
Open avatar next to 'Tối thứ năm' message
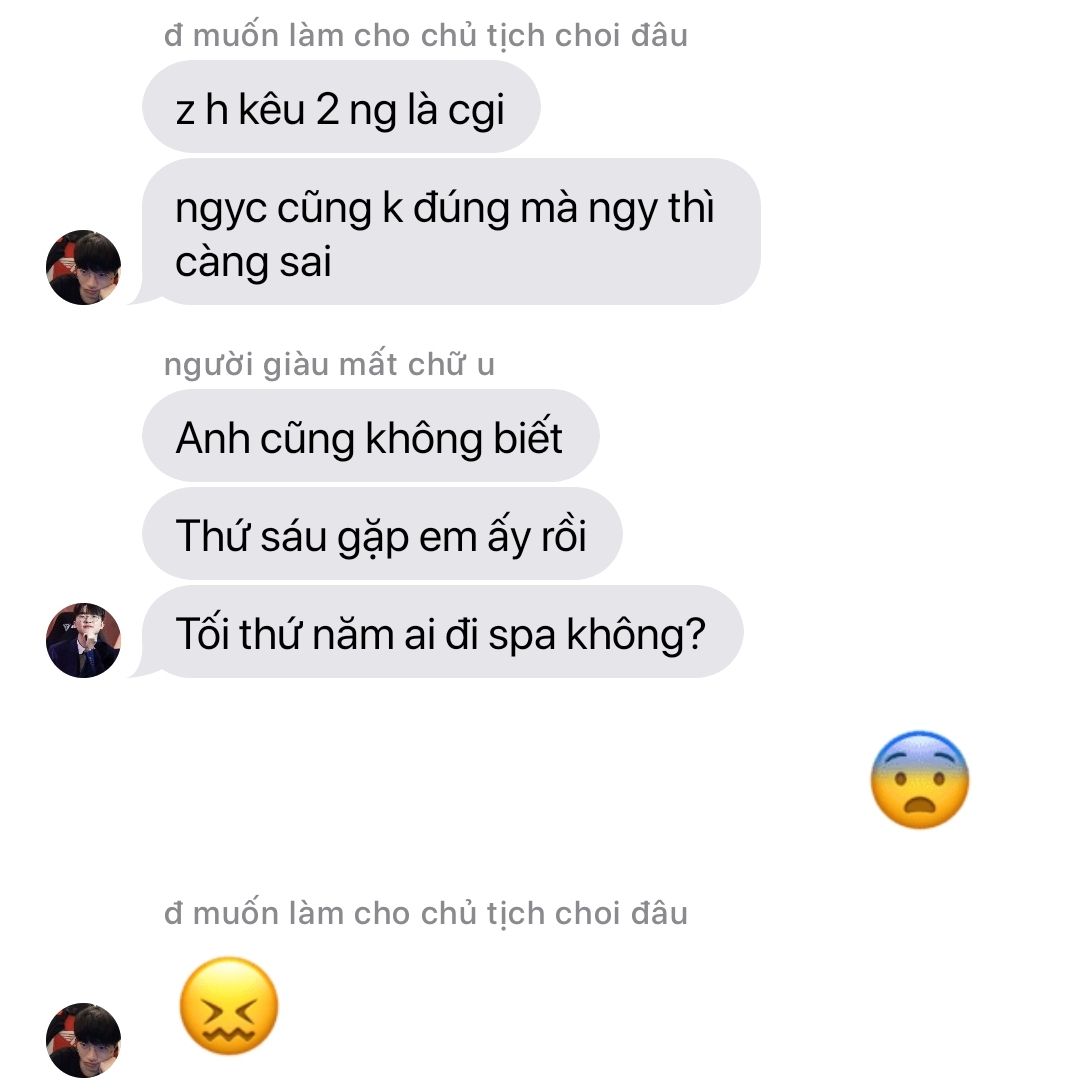pos(83,640)
